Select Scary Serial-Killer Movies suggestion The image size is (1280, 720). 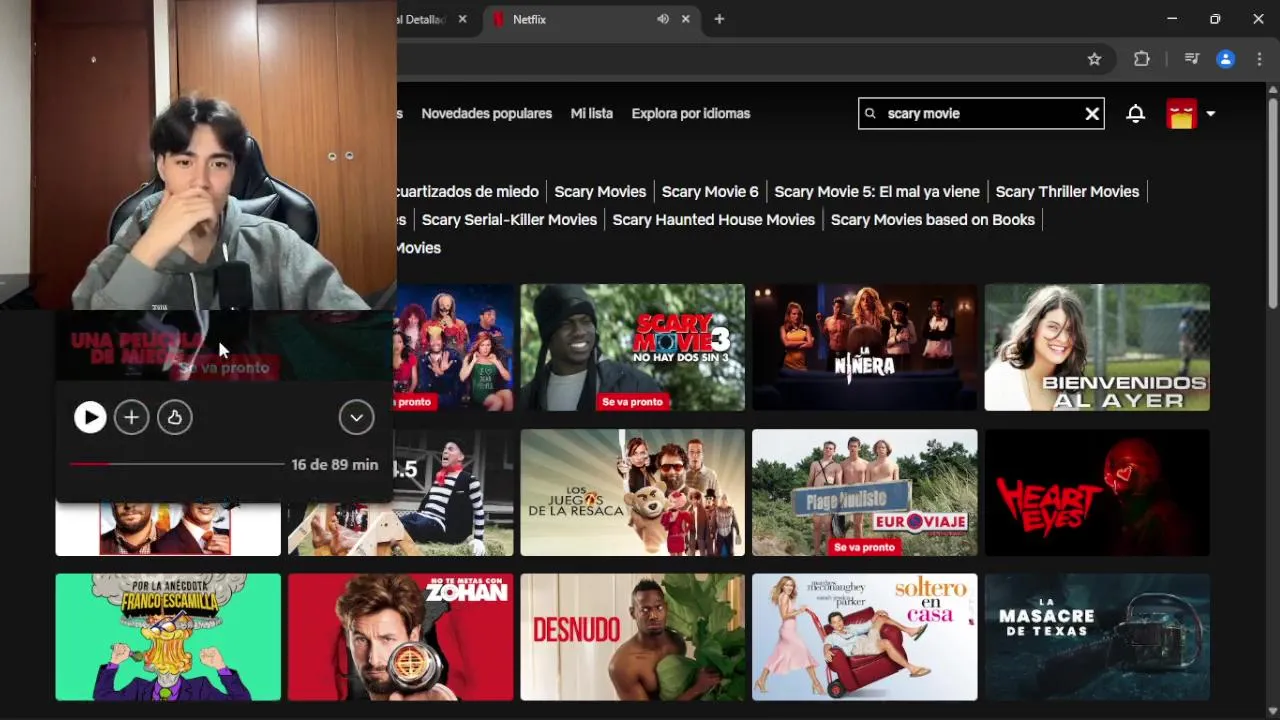tap(509, 220)
